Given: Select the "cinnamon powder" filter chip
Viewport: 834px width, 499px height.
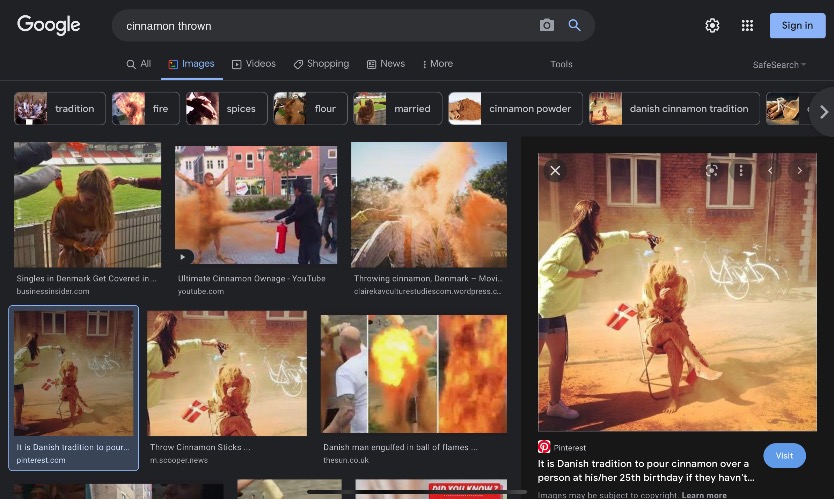Looking at the screenshot, I should [514, 109].
